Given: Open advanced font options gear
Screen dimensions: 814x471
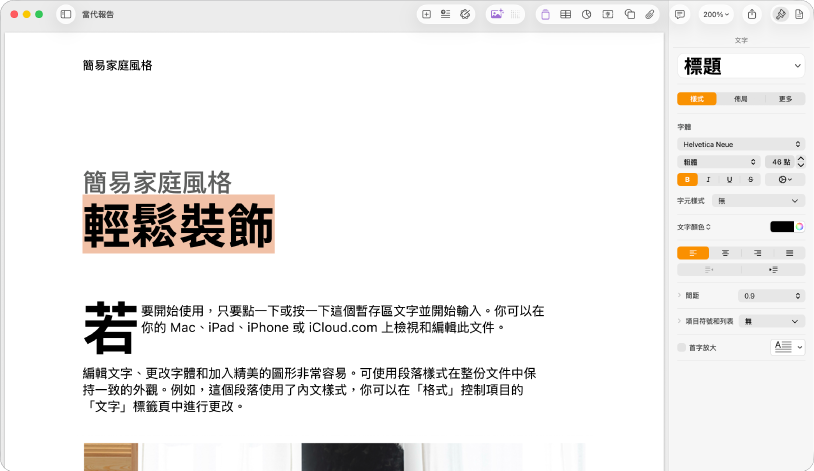Looking at the screenshot, I should coord(785,180).
